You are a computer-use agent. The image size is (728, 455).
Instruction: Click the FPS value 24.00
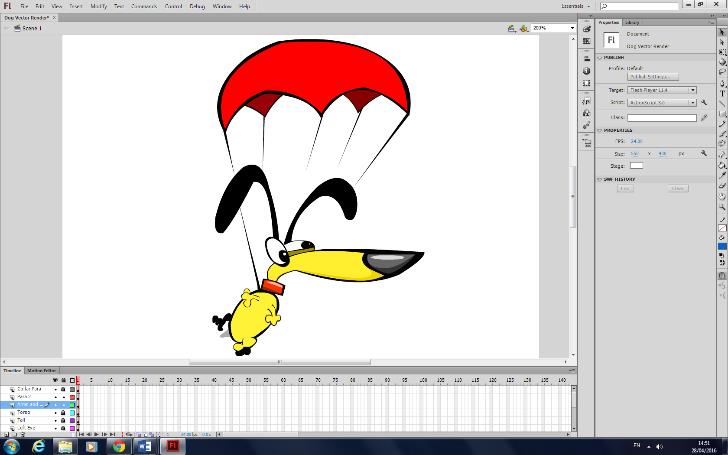(636, 141)
